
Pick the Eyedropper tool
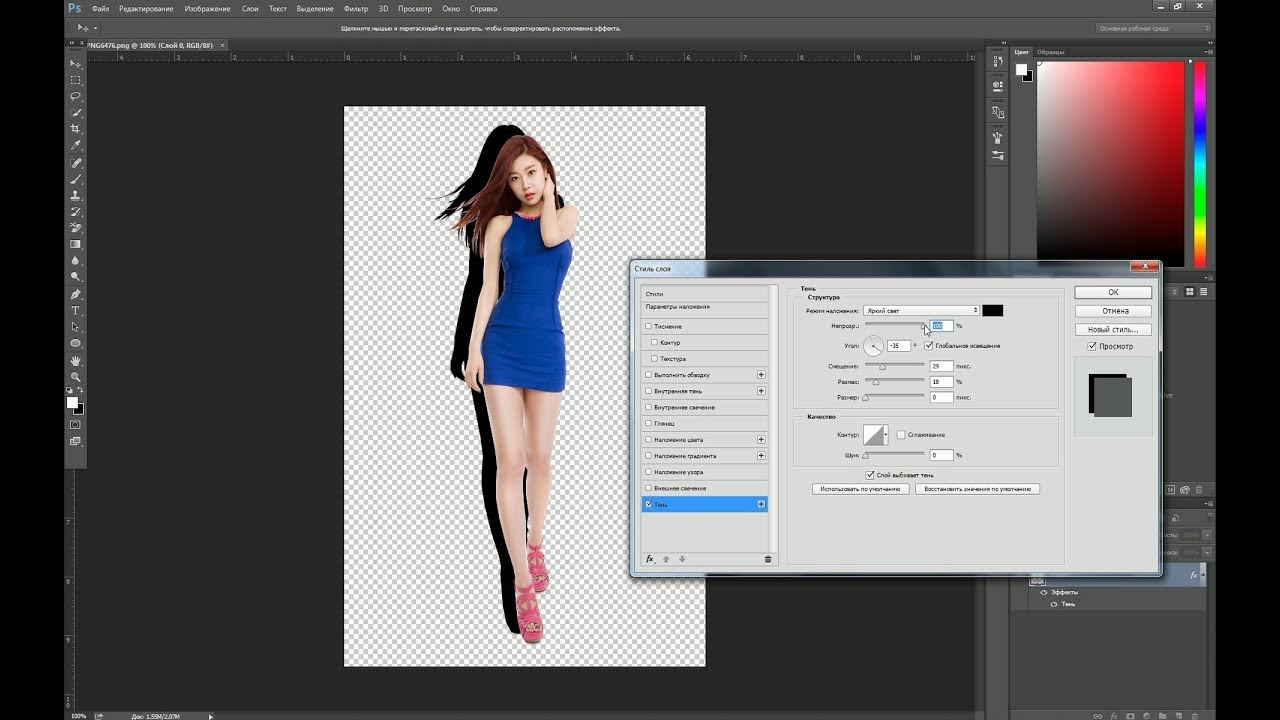[76, 146]
